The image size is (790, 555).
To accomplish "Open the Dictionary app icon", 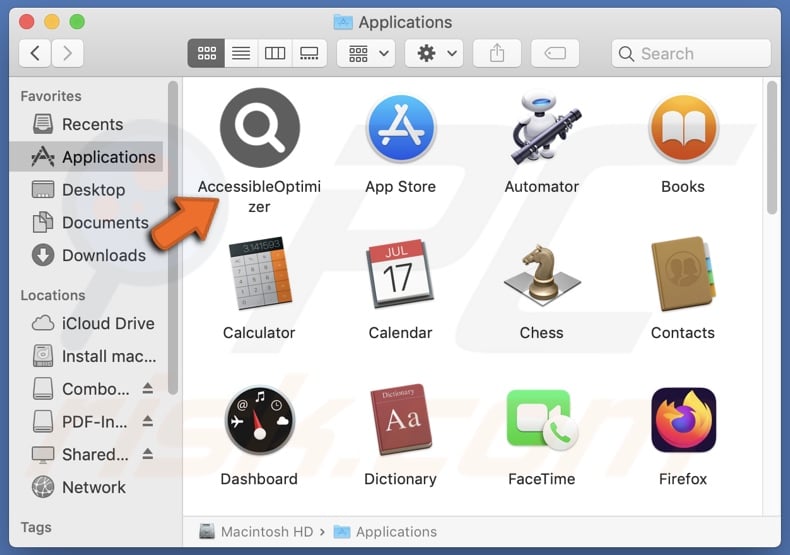I will (x=401, y=419).
